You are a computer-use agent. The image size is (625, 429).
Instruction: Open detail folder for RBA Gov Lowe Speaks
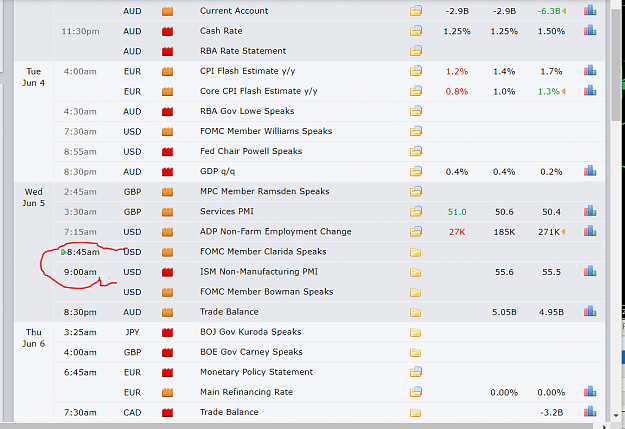coord(416,111)
